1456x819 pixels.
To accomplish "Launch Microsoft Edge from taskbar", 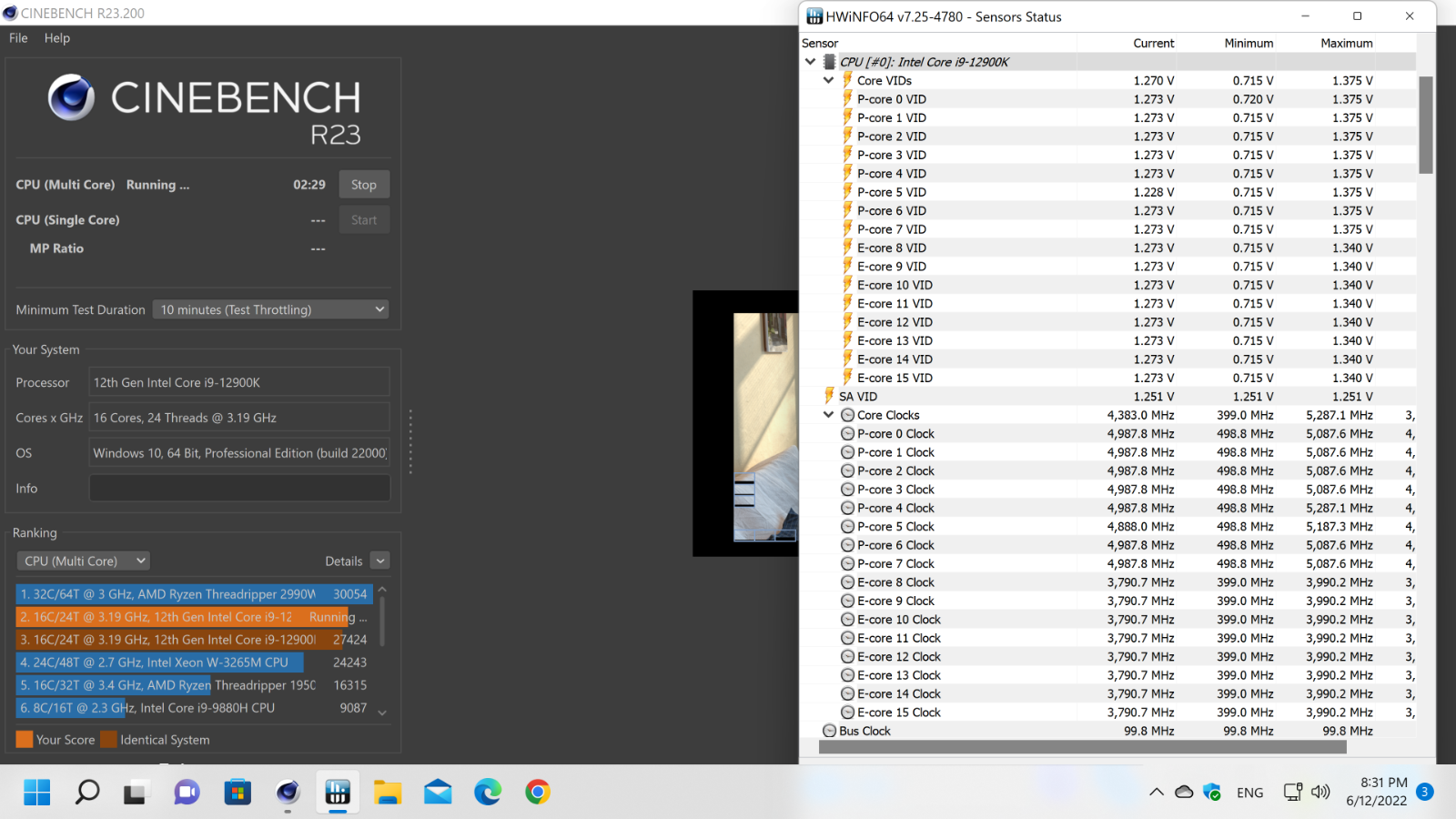I will click(x=488, y=793).
